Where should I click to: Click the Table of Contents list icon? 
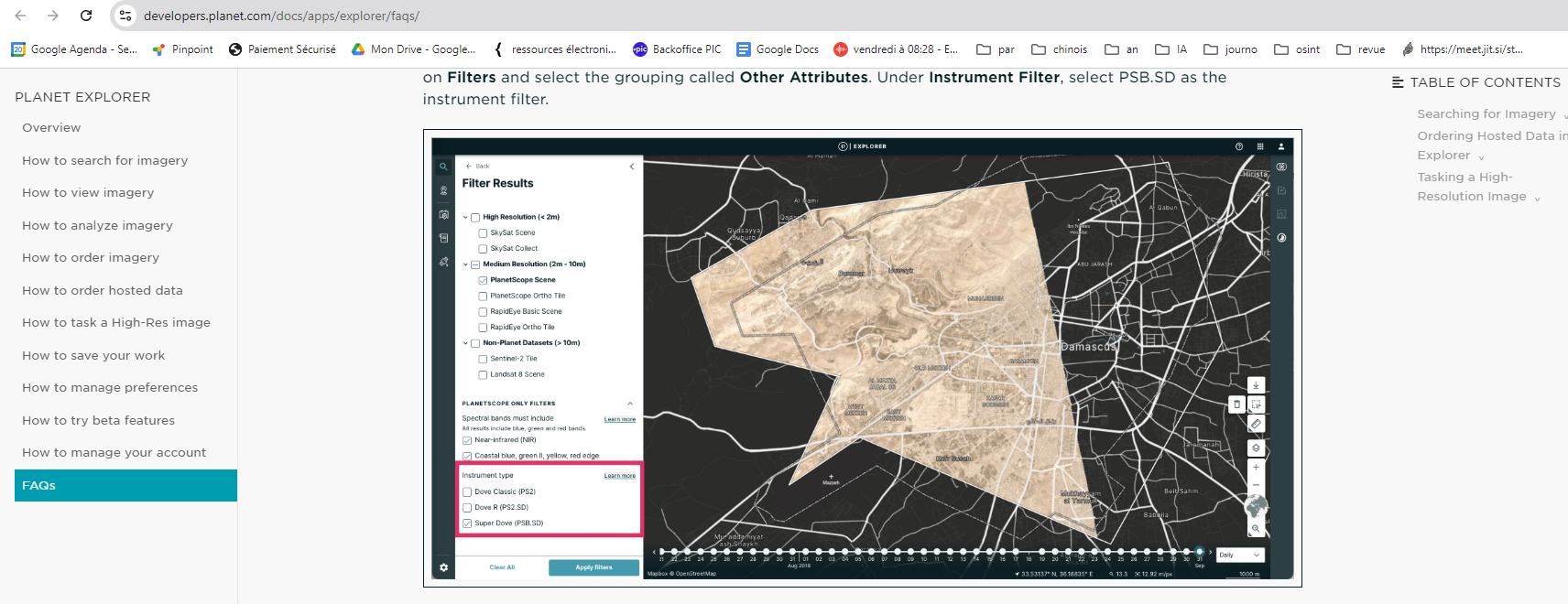pos(1398,82)
